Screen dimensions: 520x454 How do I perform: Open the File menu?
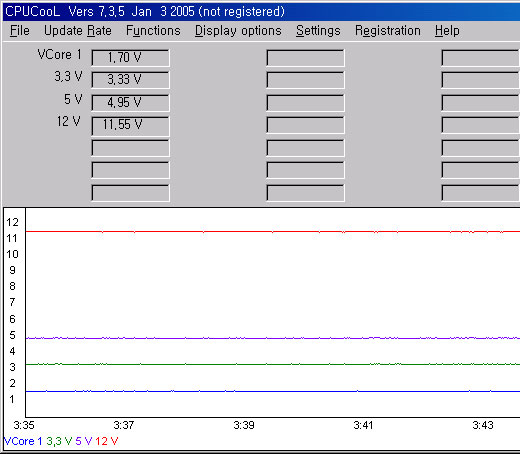click(x=19, y=31)
